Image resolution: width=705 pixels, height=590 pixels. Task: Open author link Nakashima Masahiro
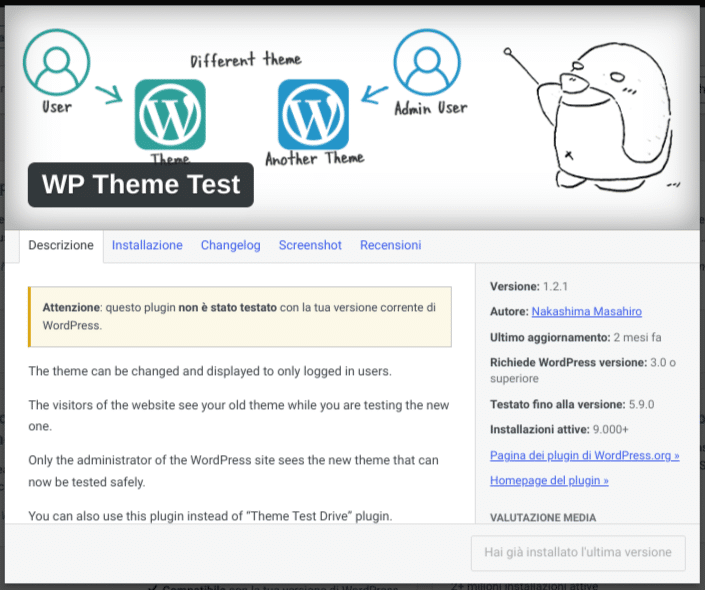tap(586, 311)
